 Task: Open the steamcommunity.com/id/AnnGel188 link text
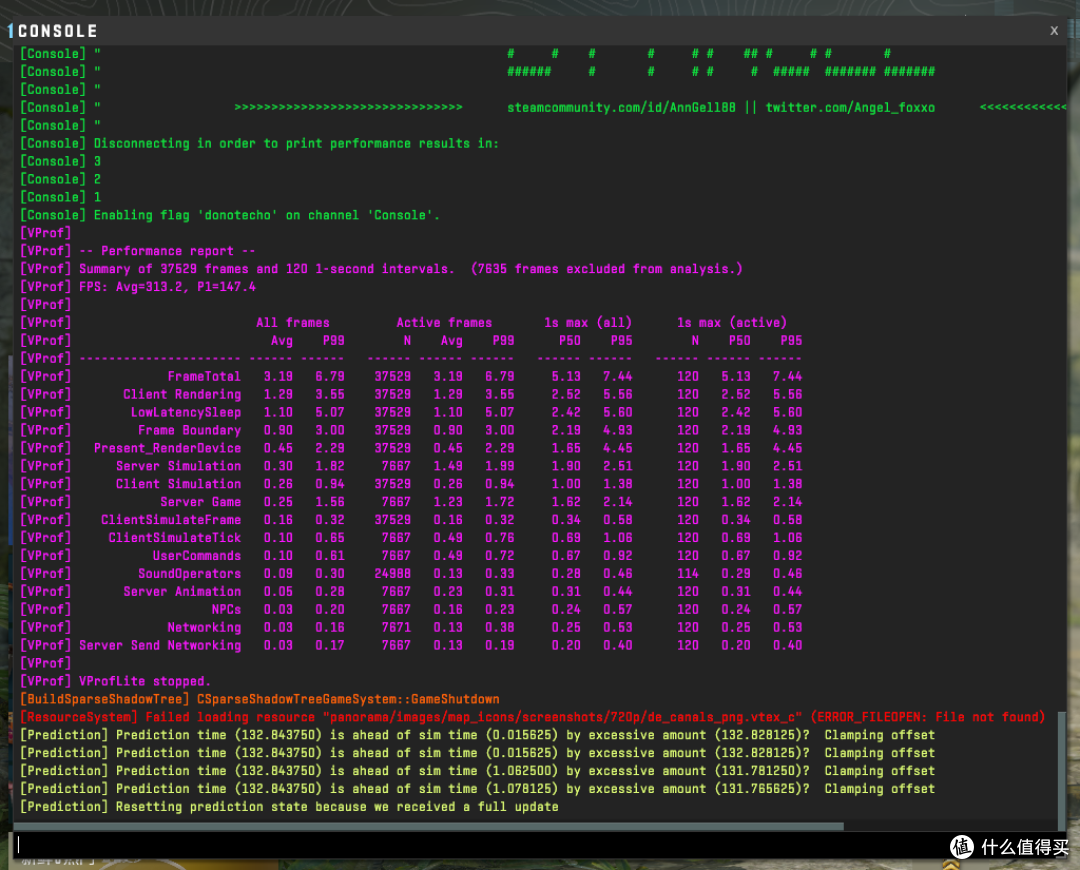[x=621, y=107]
